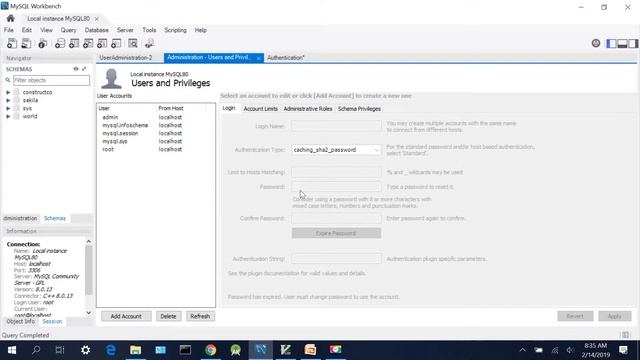Open the Server menu
The height and width of the screenshot is (360, 640).
point(125,30)
